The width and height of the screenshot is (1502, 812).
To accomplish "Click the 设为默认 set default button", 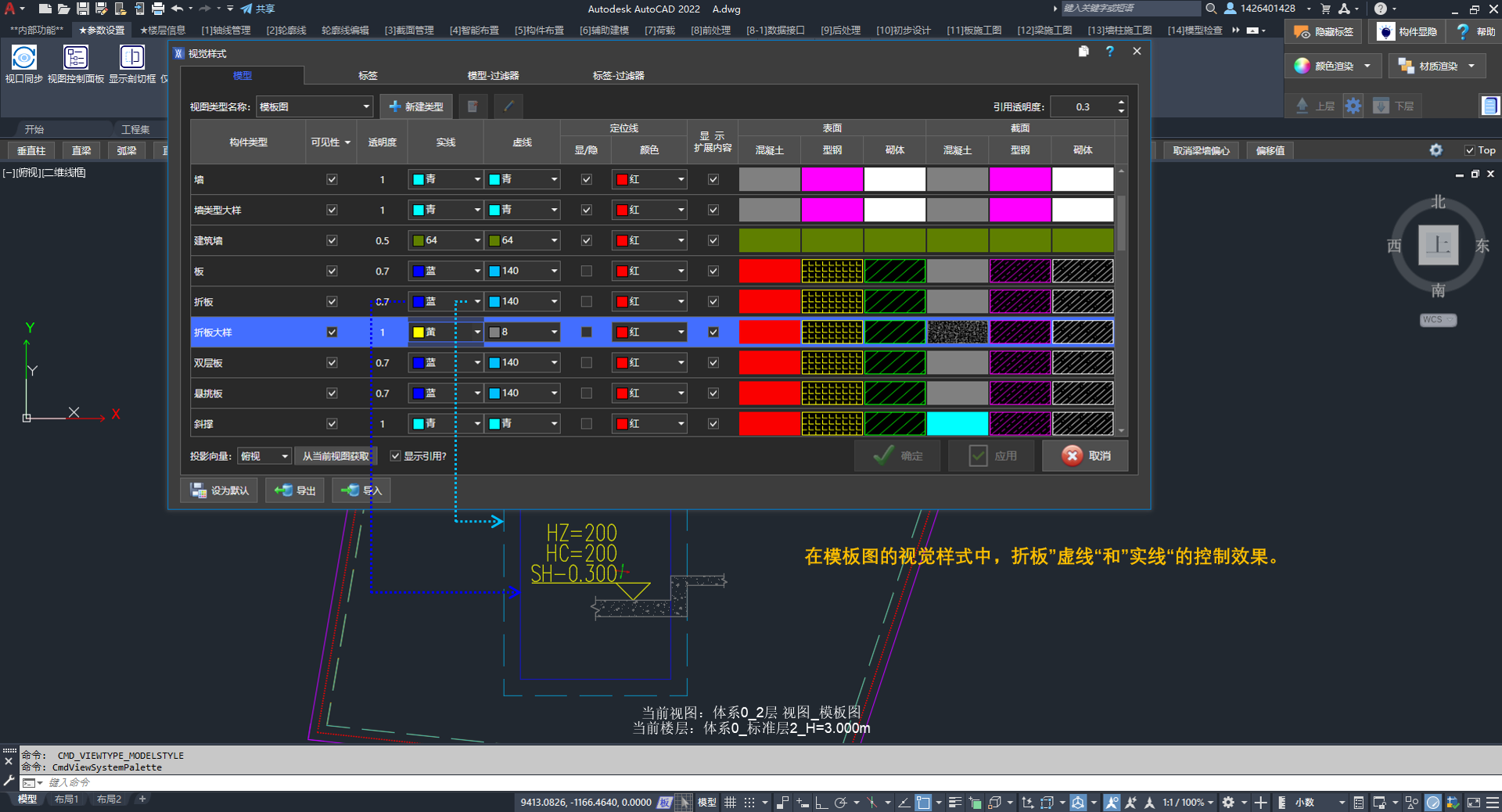I will tap(220, 490).
